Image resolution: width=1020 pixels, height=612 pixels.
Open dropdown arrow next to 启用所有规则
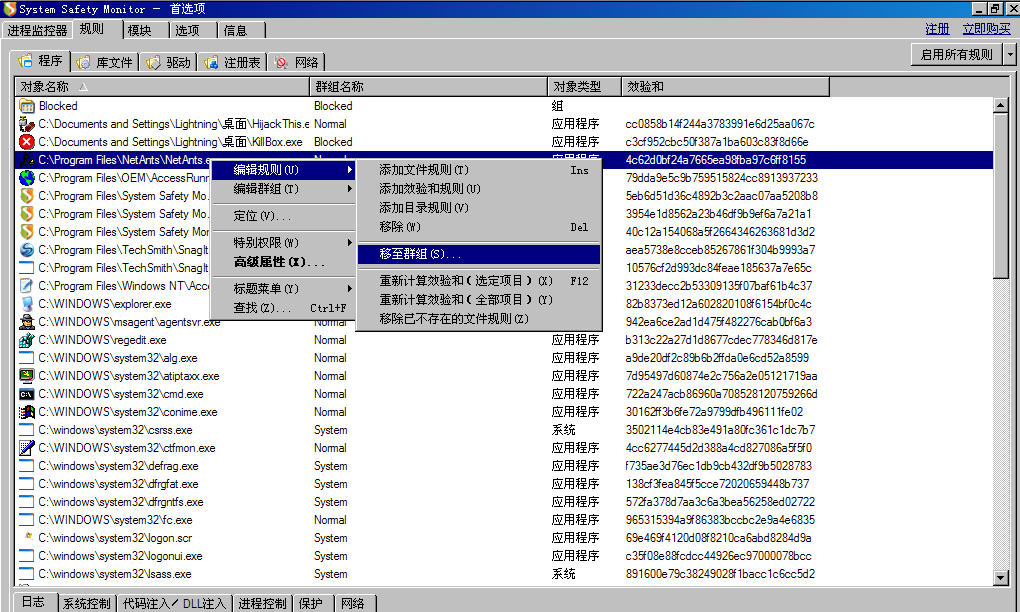[1010, 55]
